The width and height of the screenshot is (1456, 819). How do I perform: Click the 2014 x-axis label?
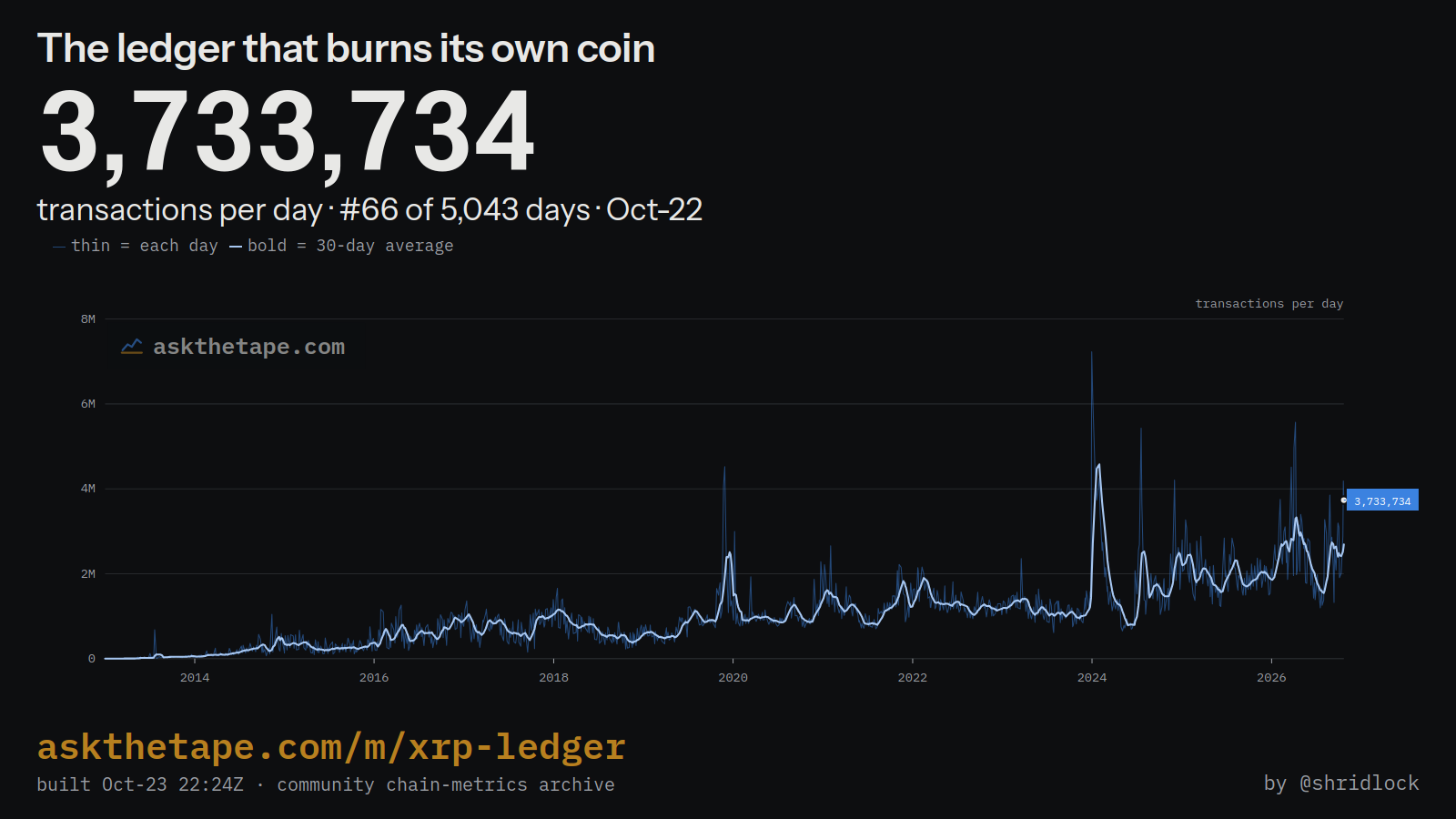click(x=195, y=678)
